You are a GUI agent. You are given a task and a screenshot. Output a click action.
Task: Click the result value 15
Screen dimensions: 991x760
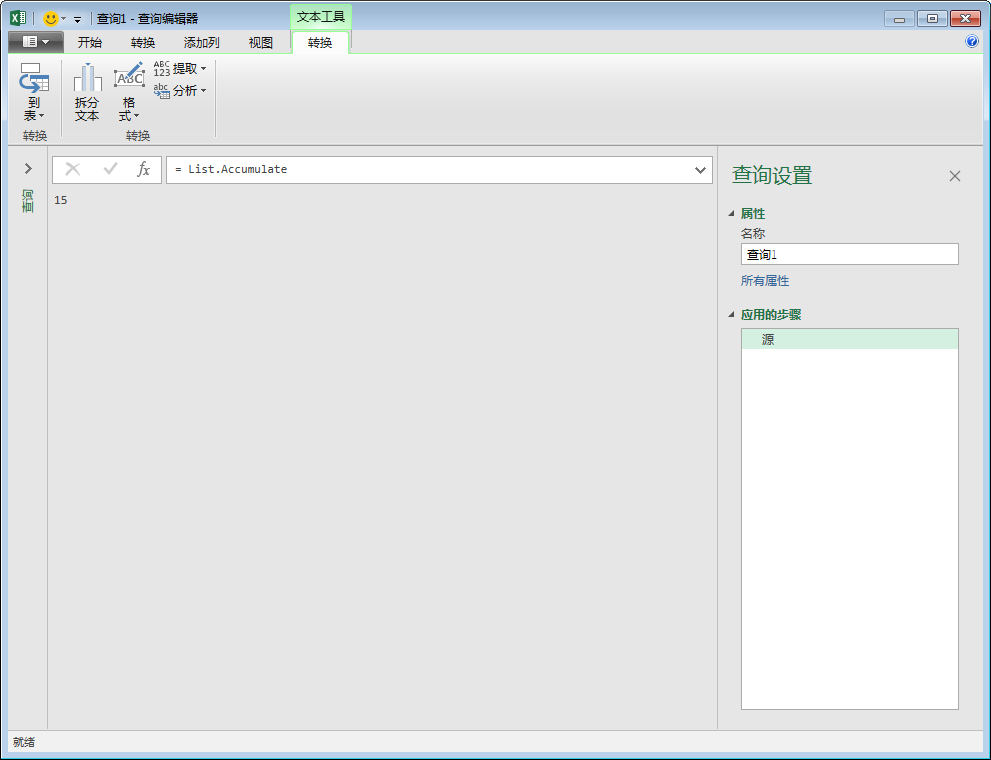(x=60, y=200)
